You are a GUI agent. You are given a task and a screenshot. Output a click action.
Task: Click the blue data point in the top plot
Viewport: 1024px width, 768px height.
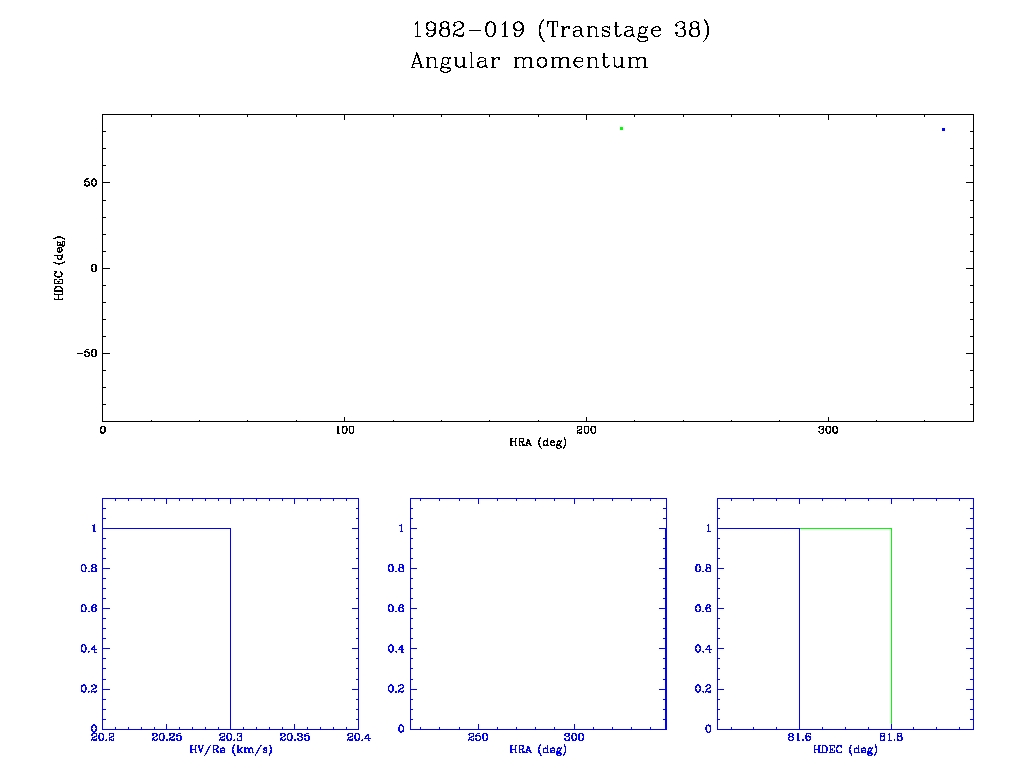pyautogui.click(x=943, y=129)
